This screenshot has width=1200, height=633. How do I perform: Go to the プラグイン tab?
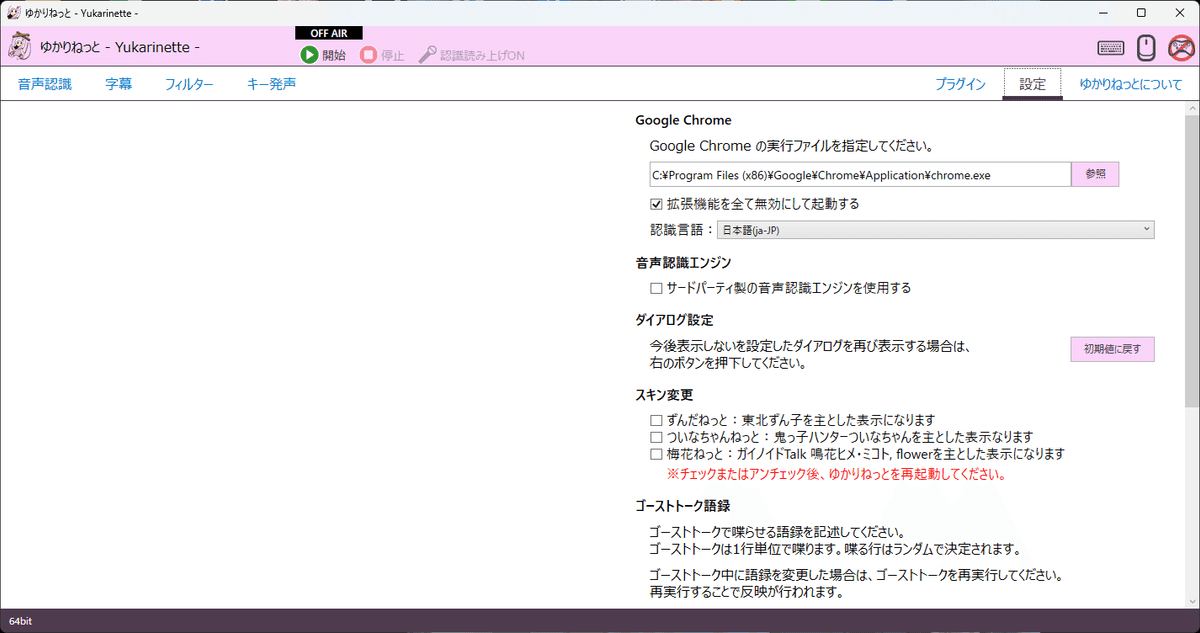coord(961,84)
